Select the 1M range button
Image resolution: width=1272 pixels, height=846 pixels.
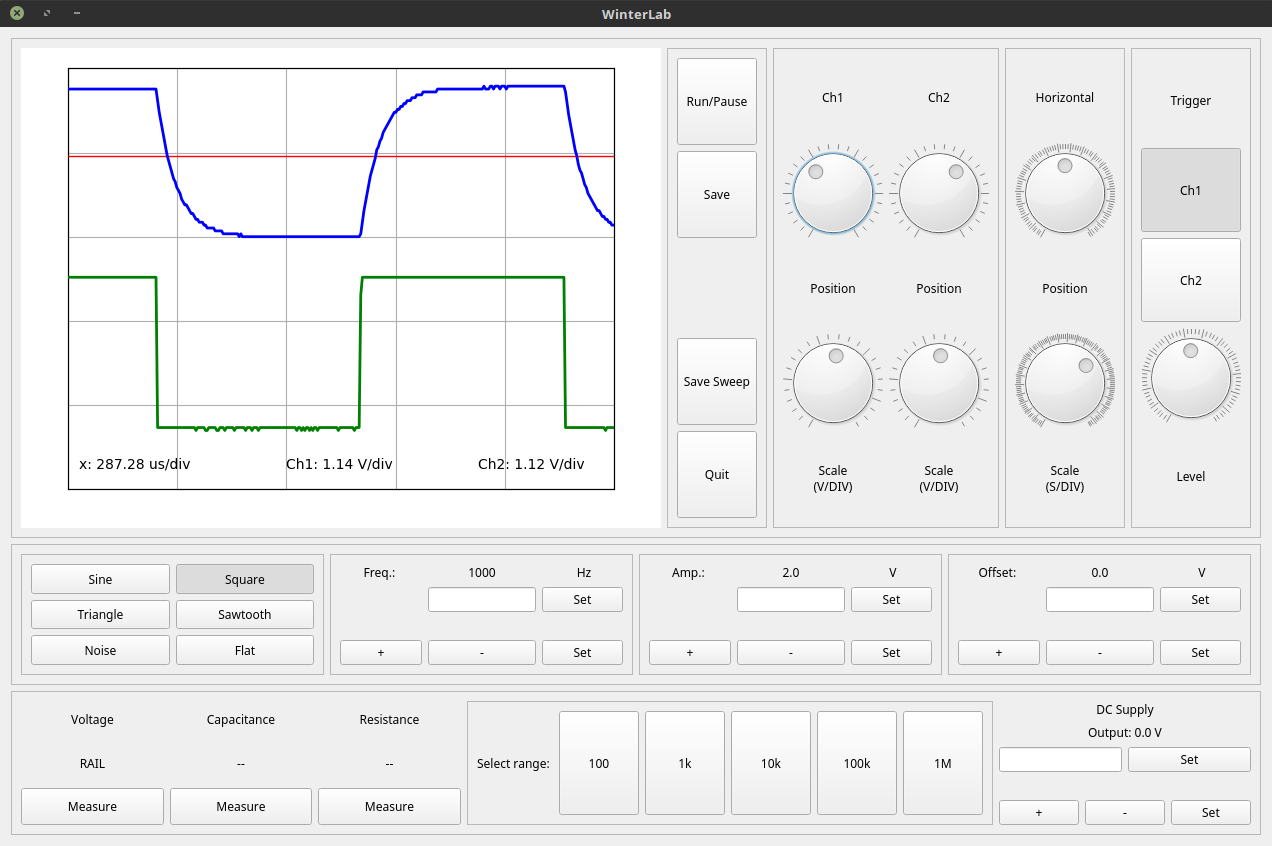[x=942, y=763]
